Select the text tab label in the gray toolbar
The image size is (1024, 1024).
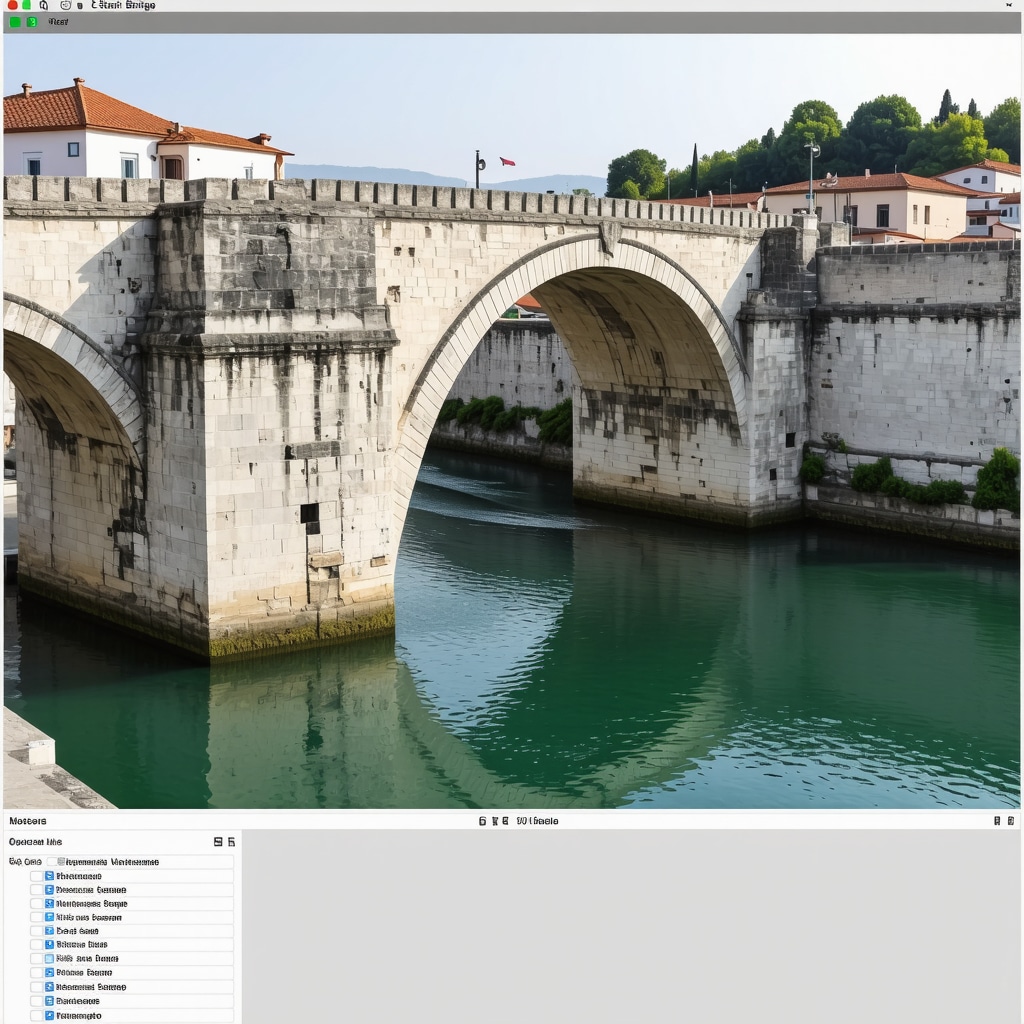(58, 22)
